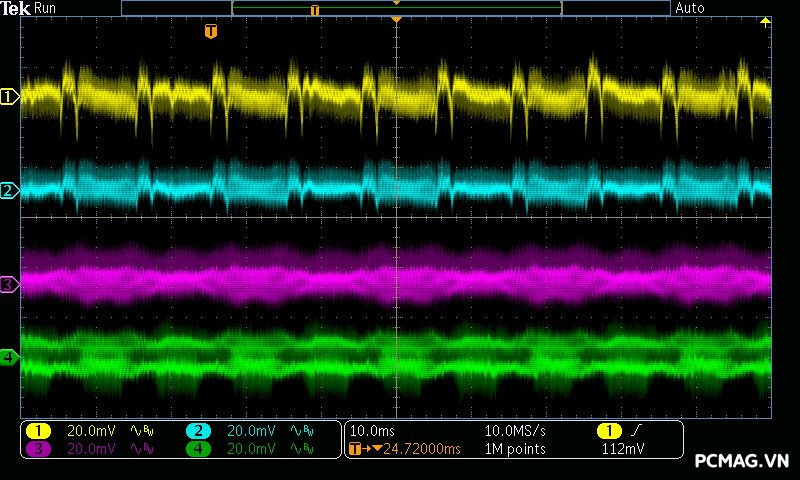Click the Auto trigger mode label
This screenshot has height=480, width=800.
(690, 8)
